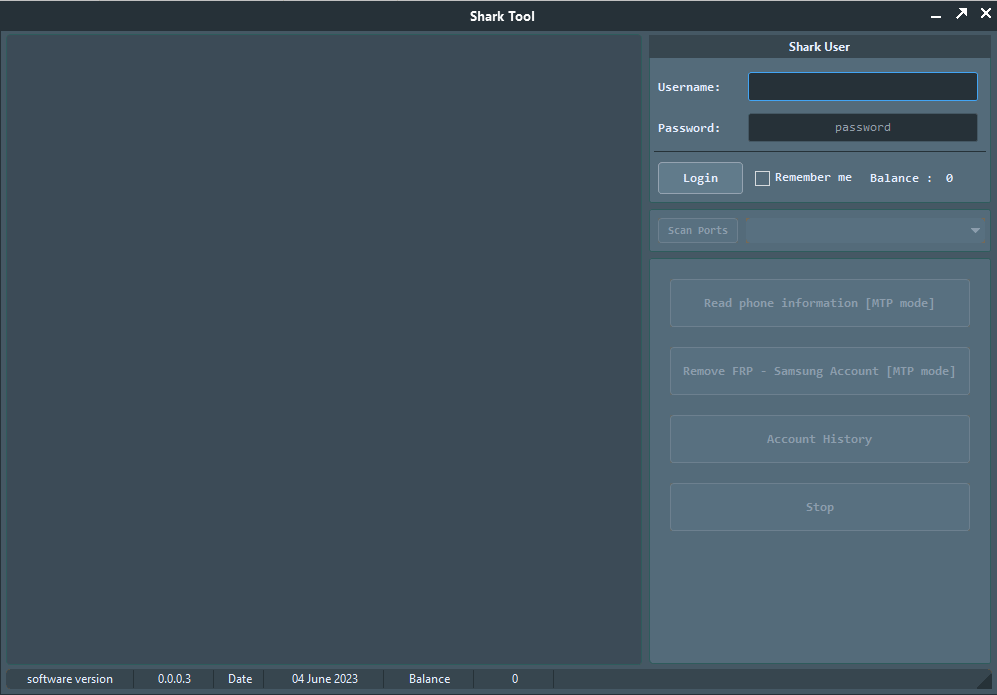Select Read phone information [MTP mode]

[819, 302]
